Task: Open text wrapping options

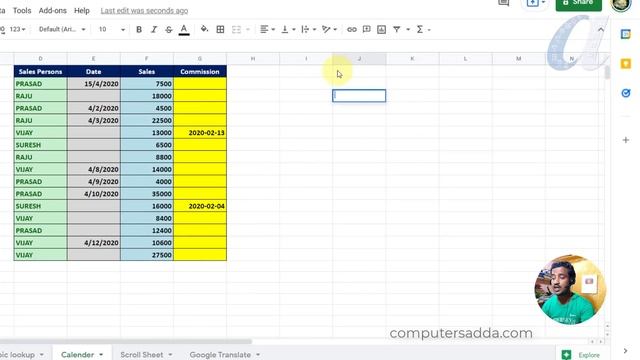Action: point(309,29)
